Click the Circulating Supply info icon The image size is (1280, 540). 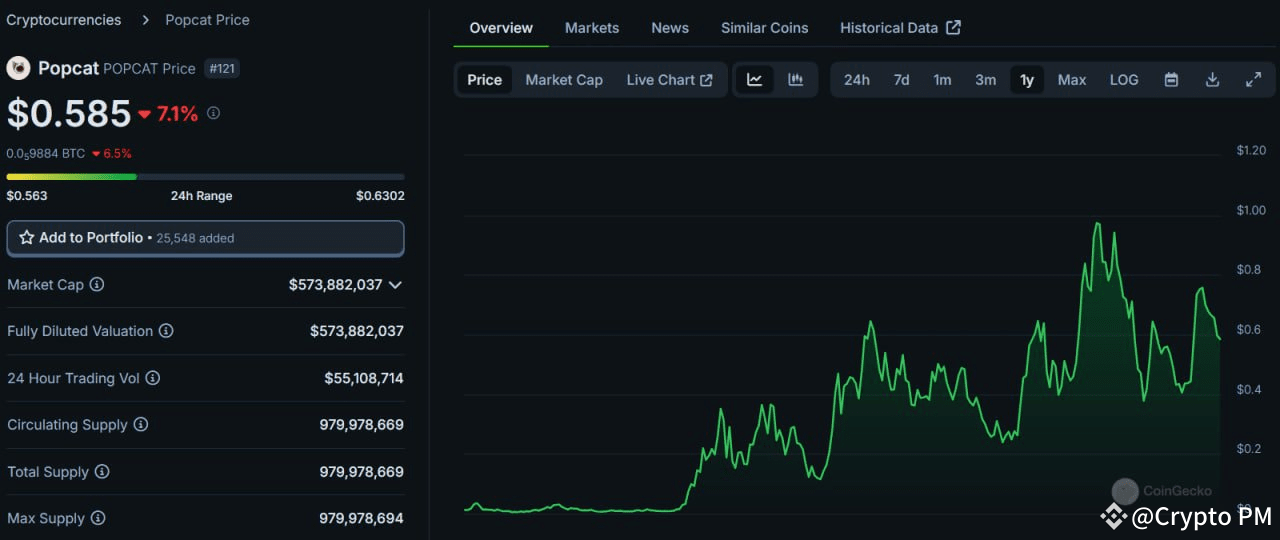click(141, 425)
